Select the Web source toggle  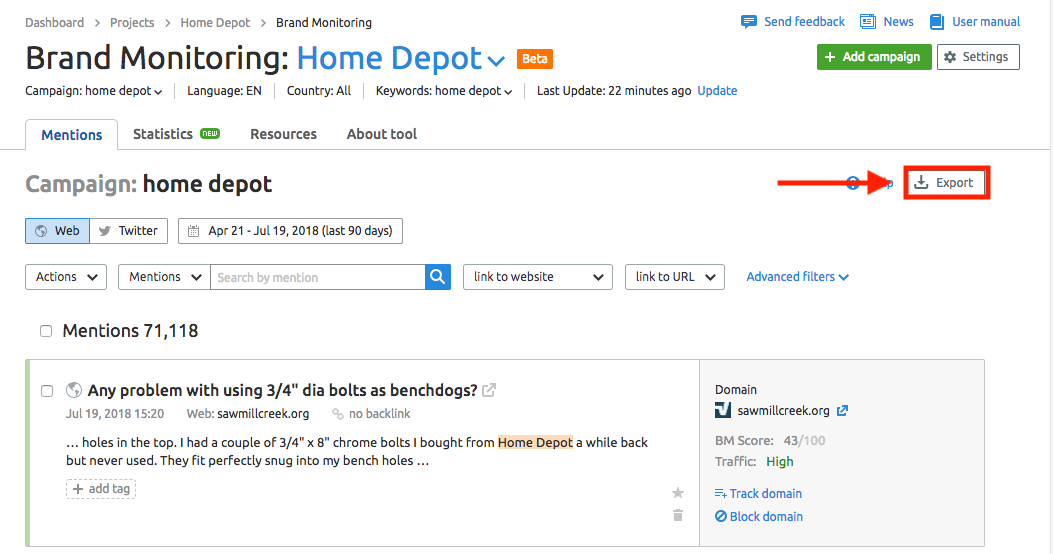pos(58,231)
